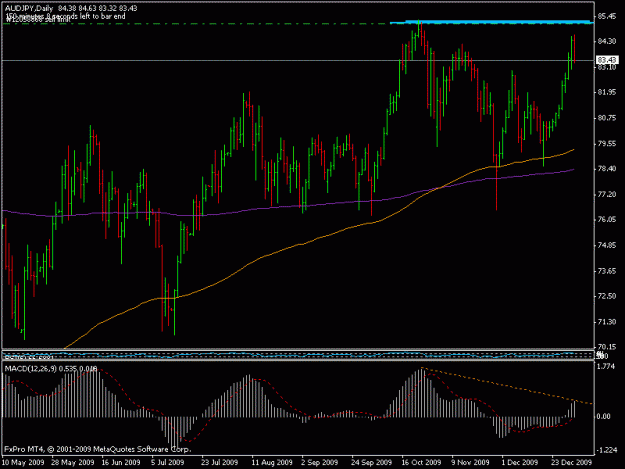Select the current price tag 83.43

click(607, 60)
